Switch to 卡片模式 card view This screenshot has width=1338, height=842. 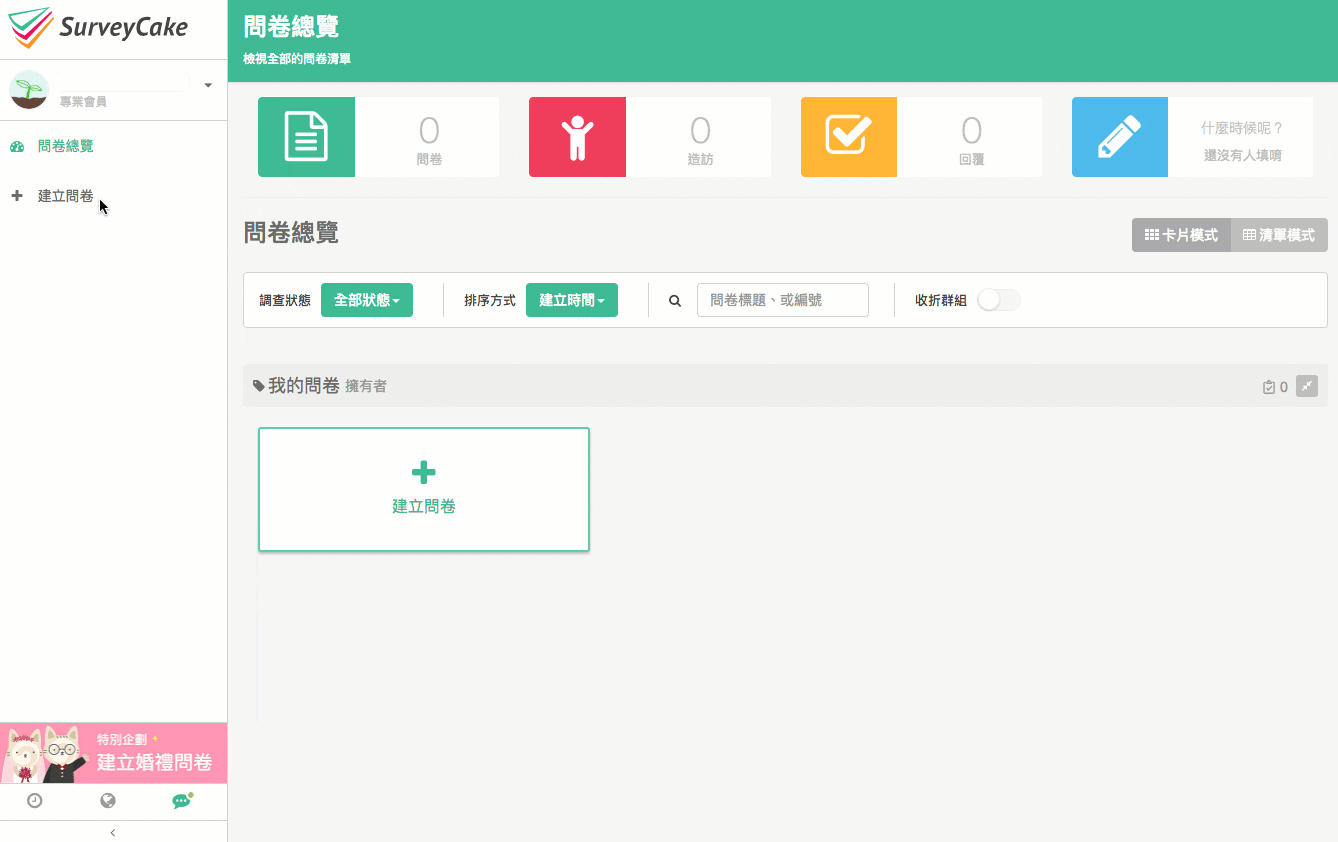click(x=1181, y=235)
